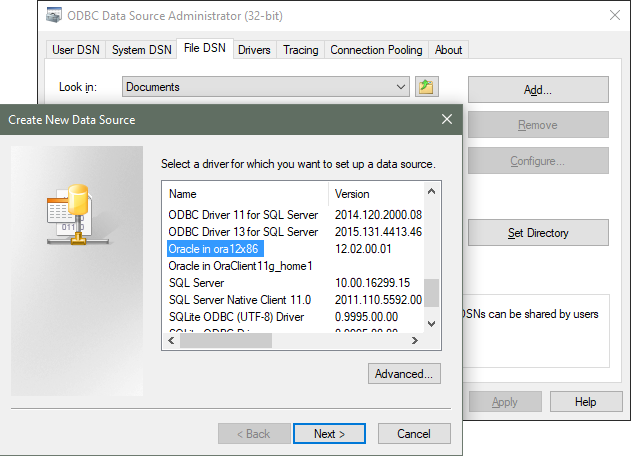The image size is (632, 457).
Task: Proceed with the Next > button
Action: [330, 434]
